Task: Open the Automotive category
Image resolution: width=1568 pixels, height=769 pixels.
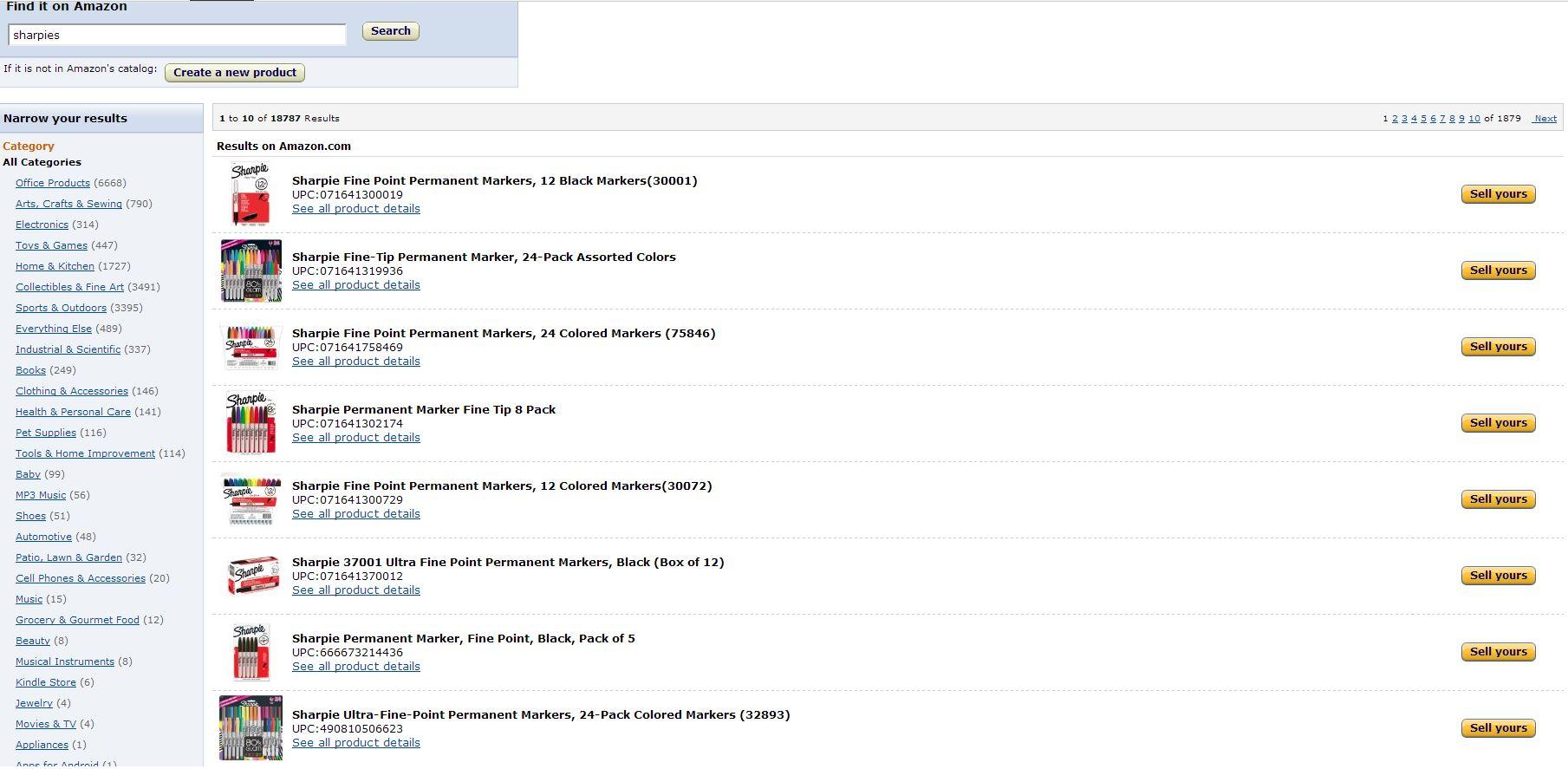Action: tap(43, 537)
